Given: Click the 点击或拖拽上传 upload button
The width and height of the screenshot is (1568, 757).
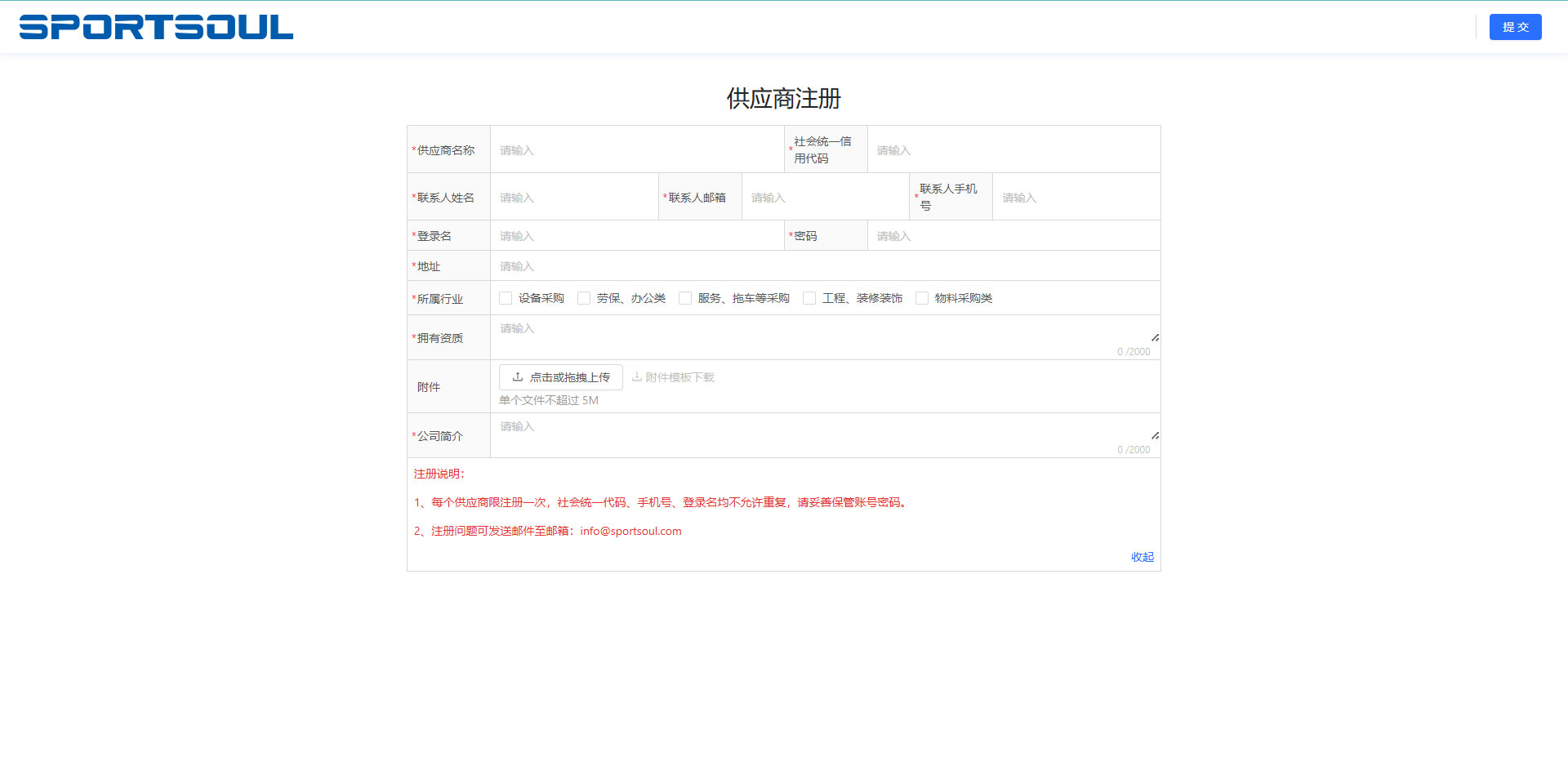Looking at the screenshot, I should 560,376.
